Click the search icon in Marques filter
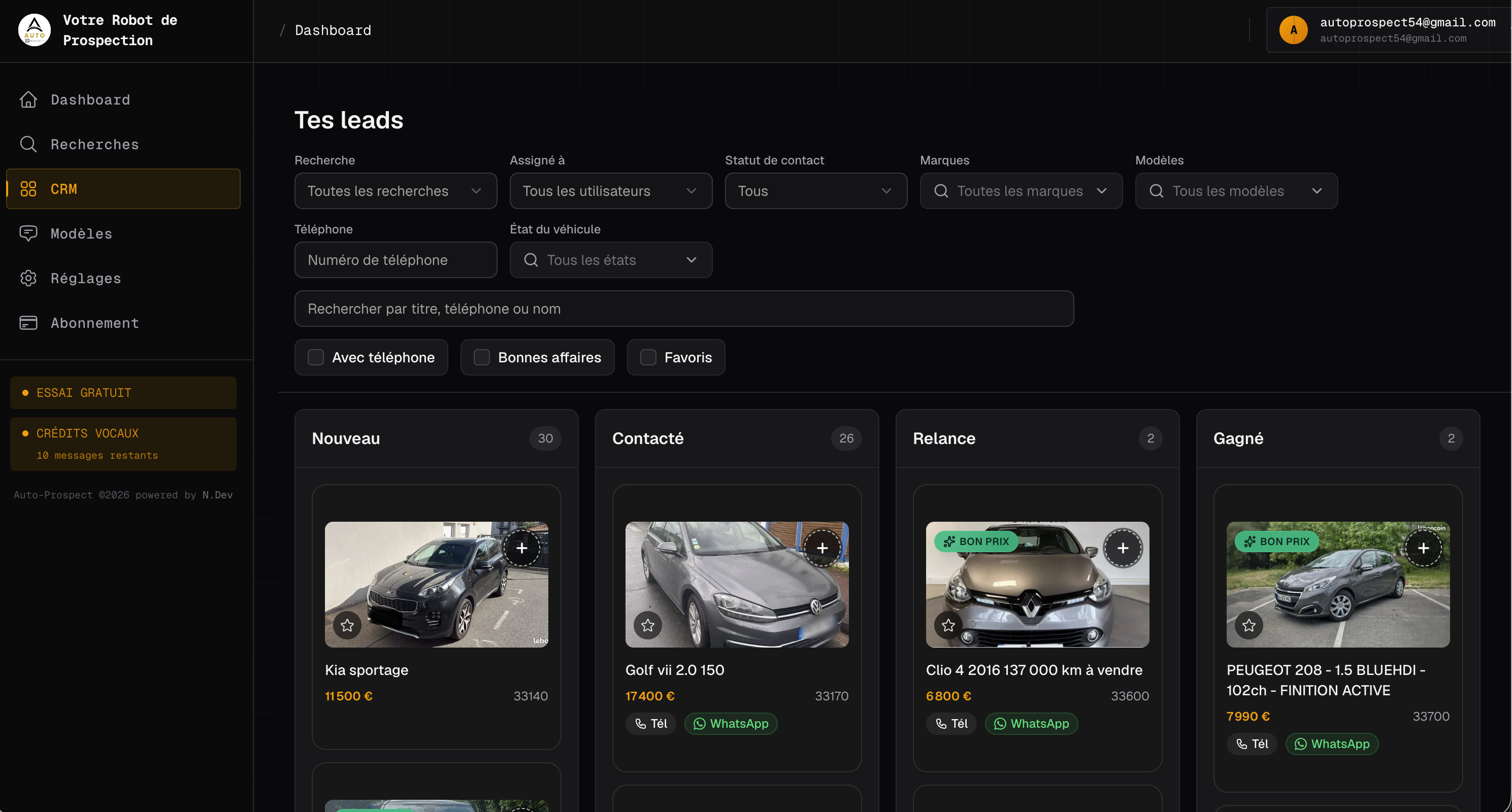 [941, 191]
